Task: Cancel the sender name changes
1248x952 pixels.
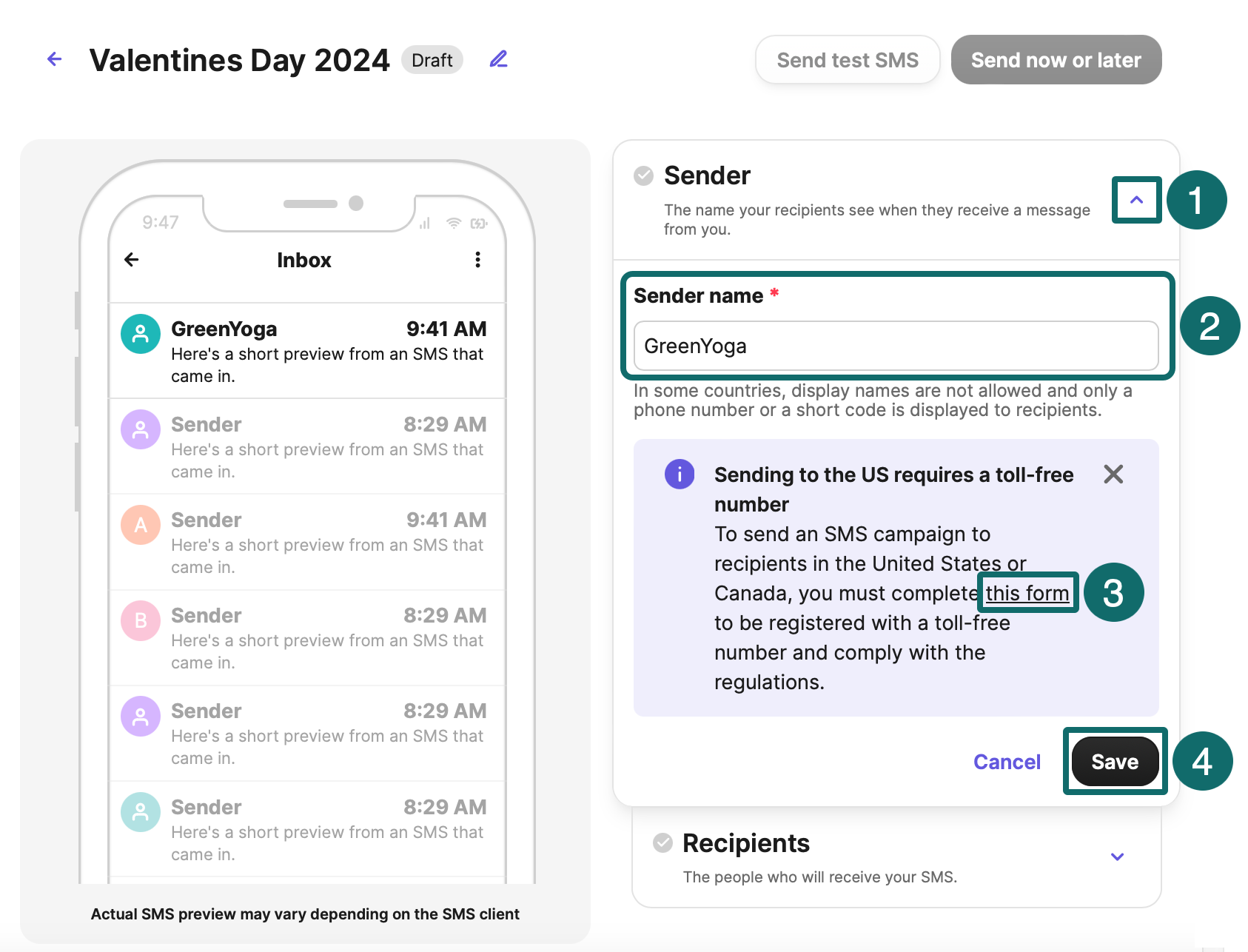Action: click(x=1006, y=762)
